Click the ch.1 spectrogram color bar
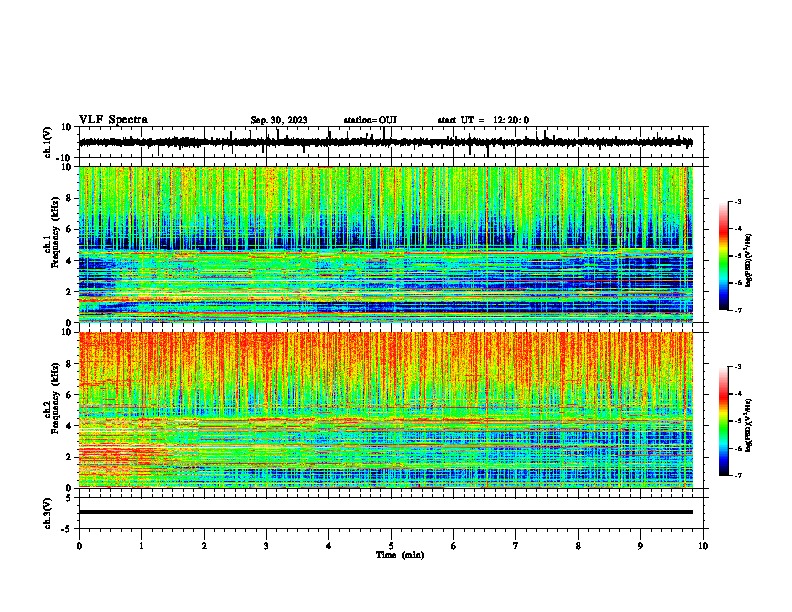 click(x=724, y=256)
